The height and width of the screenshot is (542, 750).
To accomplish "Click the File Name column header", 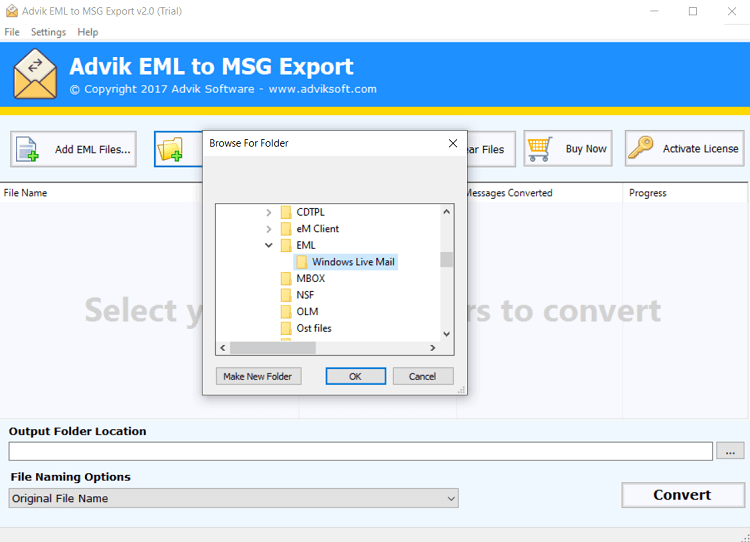I will pyautogui.click(x=25, y=193).
